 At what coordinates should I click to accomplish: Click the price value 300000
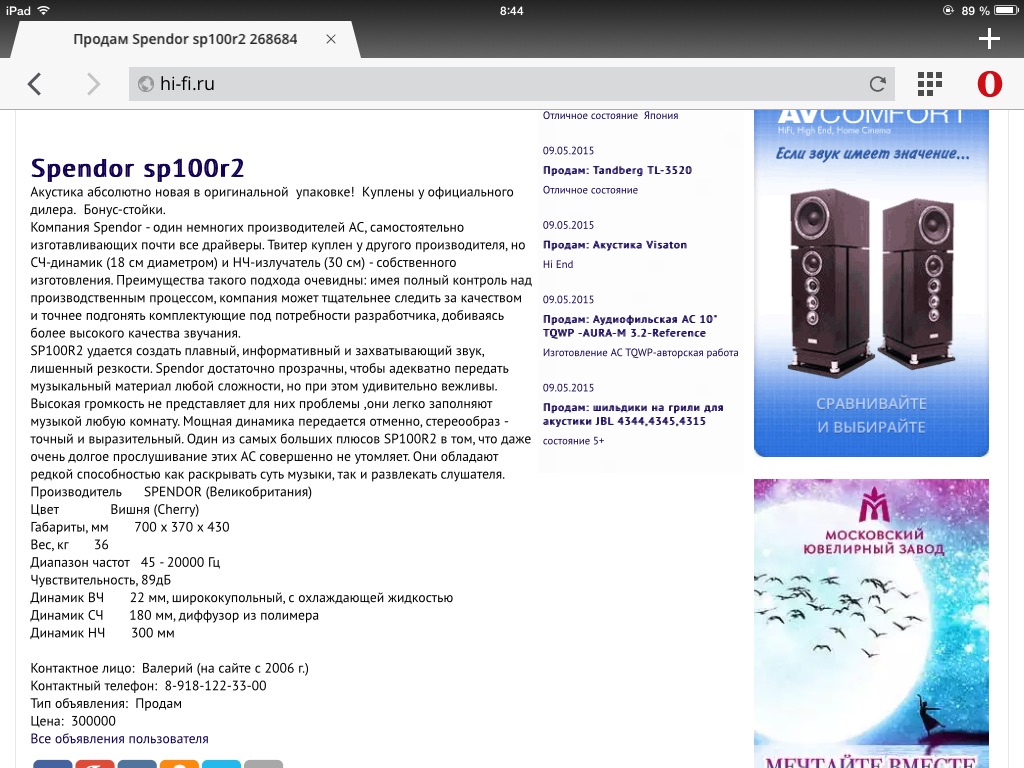click(93, 721)
